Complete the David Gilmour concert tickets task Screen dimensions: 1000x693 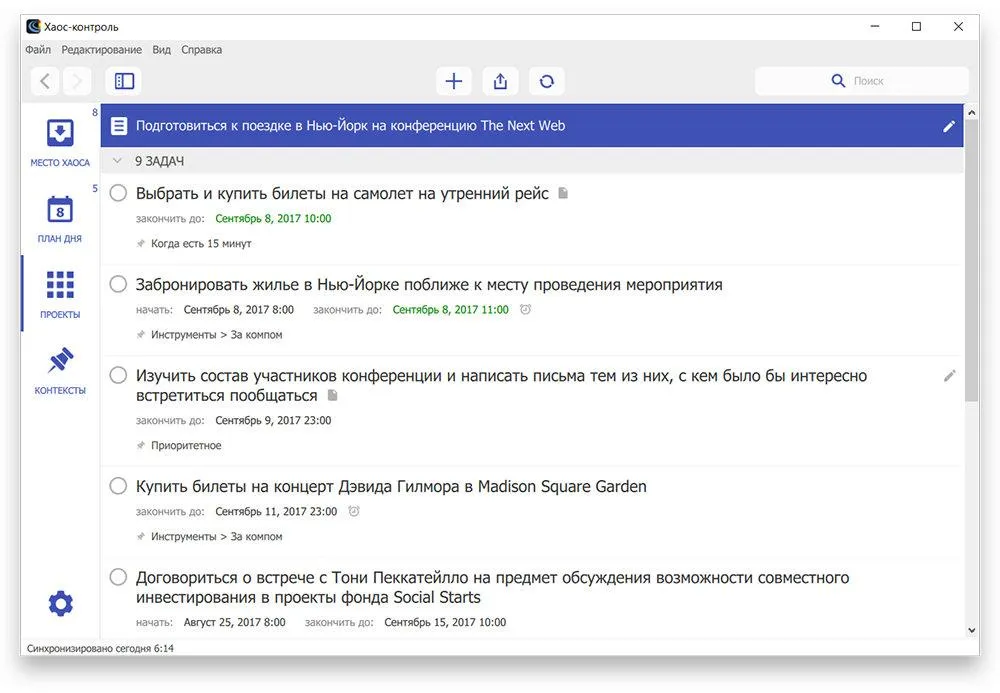[118, 487]
